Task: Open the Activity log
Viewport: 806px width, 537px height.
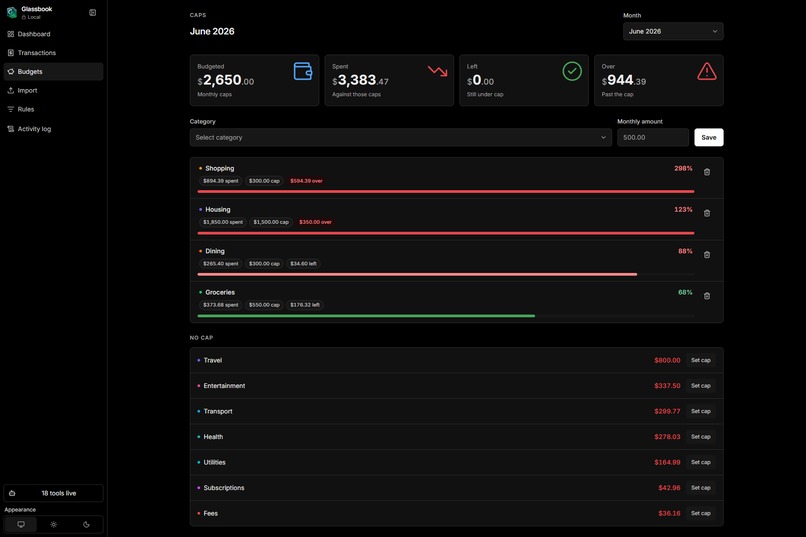Action: click(x=53, y=129)
